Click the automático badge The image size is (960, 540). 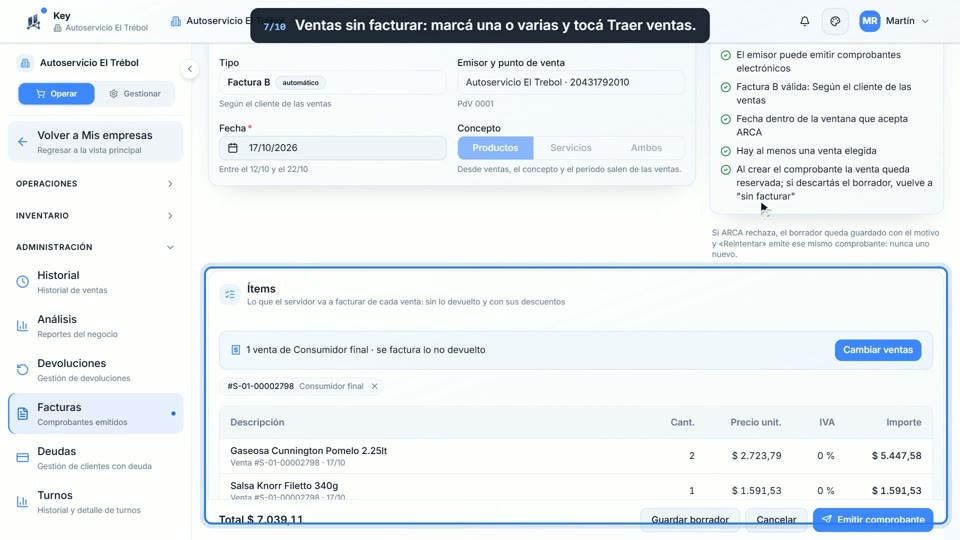pos(301,82)
